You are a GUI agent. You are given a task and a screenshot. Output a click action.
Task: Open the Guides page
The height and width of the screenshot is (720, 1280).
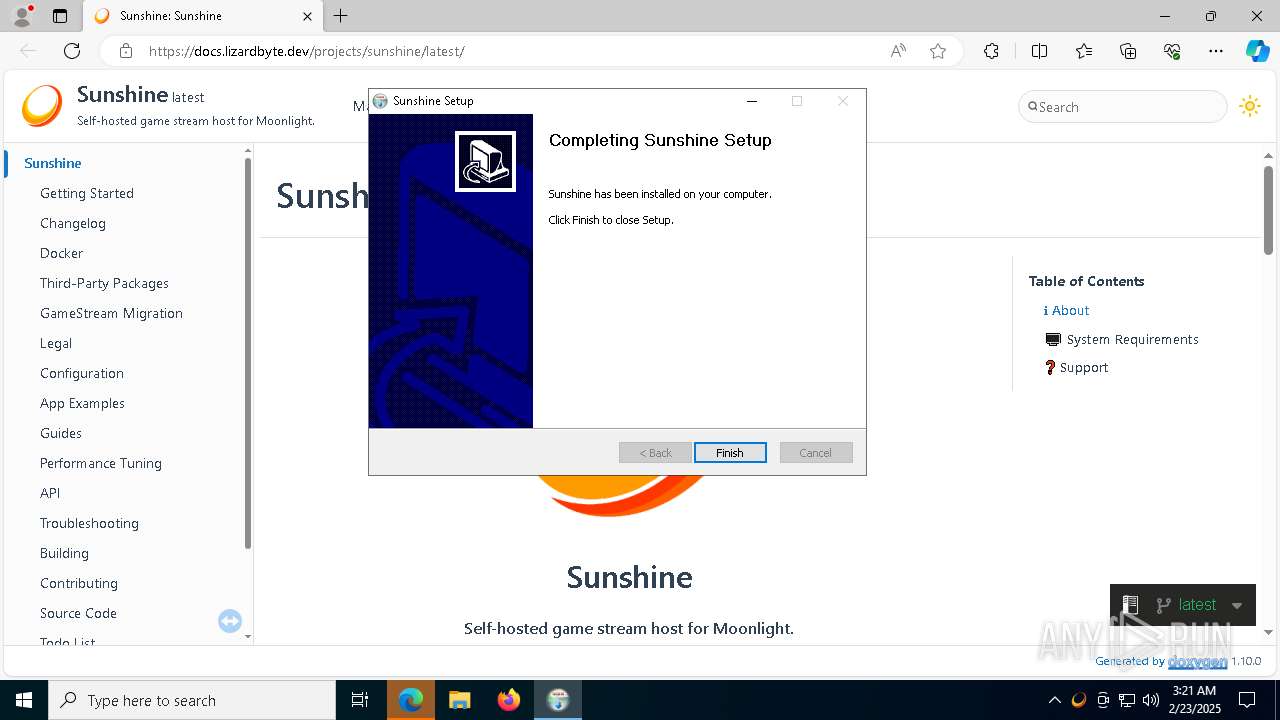[61, 433]
